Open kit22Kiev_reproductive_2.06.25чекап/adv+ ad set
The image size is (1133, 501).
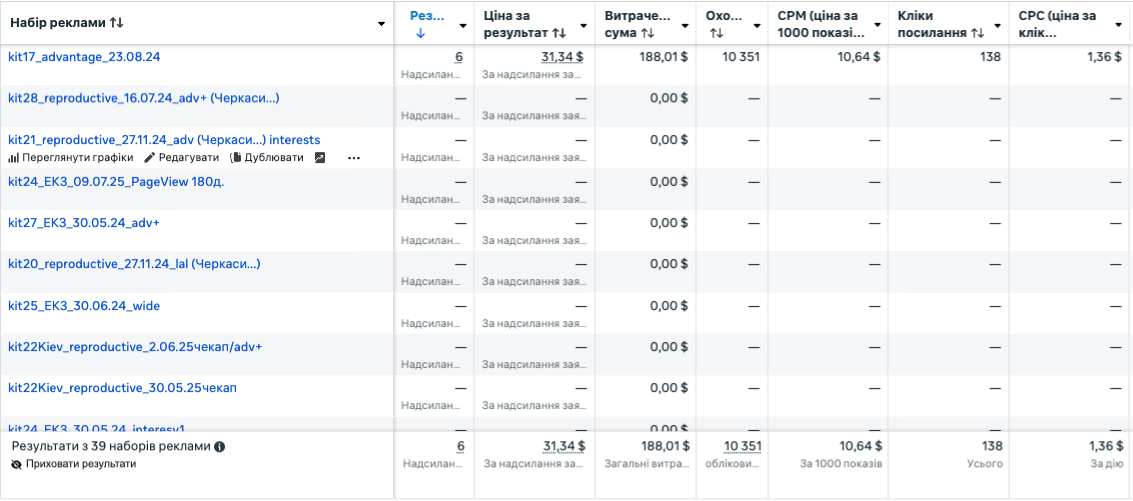pyautogui.click(x=135, y=347)
